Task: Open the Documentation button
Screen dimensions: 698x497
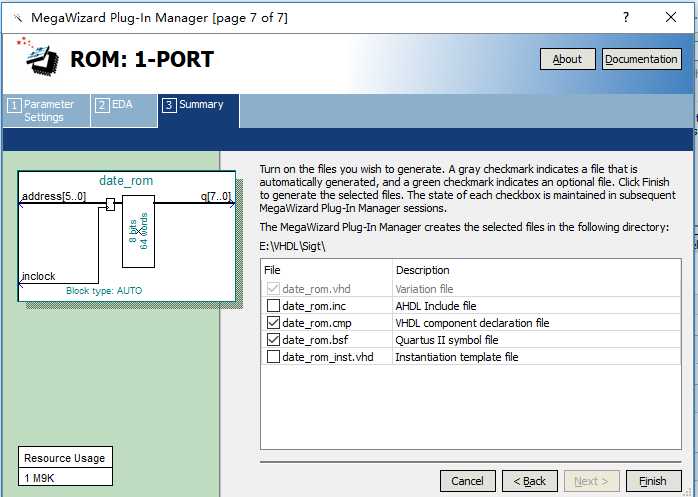Action: (641, 59)
